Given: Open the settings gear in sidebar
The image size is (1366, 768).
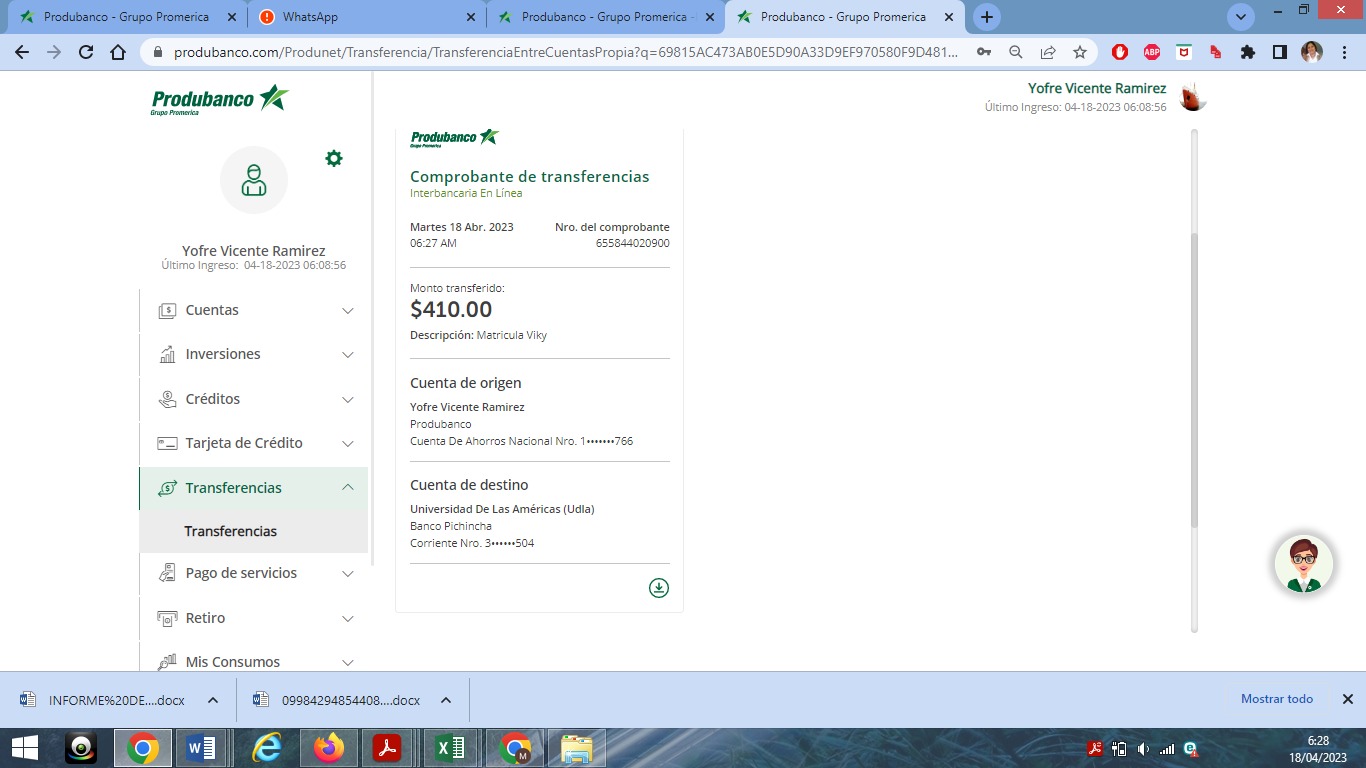Looking at the screenshot, I should (334, 158).
